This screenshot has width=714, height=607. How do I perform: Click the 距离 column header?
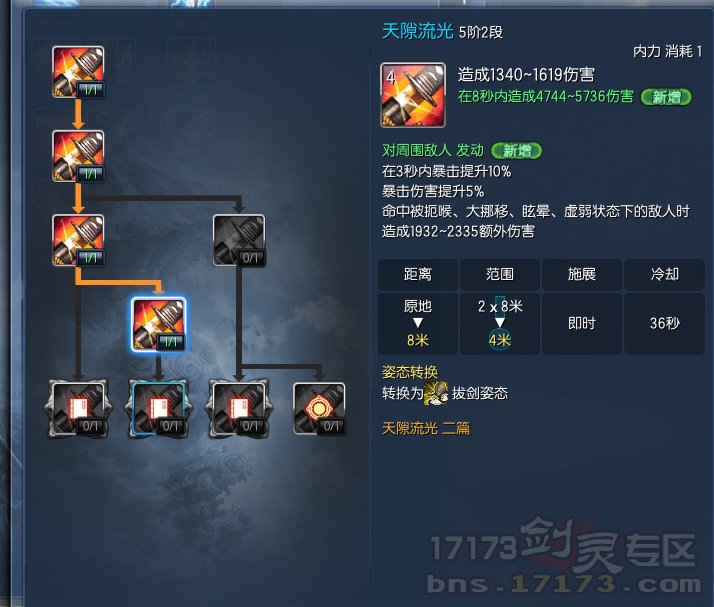point(418,274)
